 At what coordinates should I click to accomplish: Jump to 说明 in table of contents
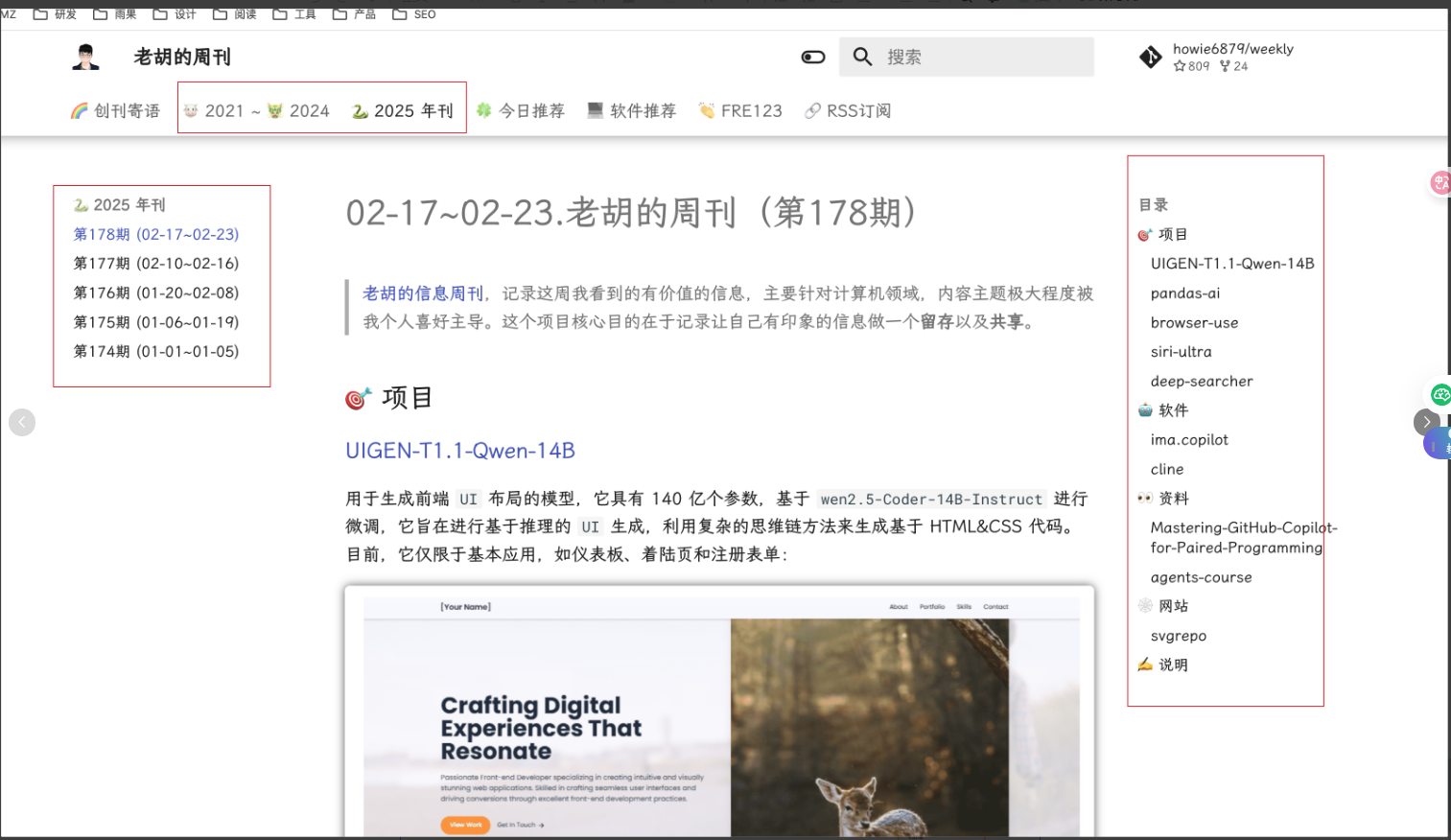(x=1162, y=665)
